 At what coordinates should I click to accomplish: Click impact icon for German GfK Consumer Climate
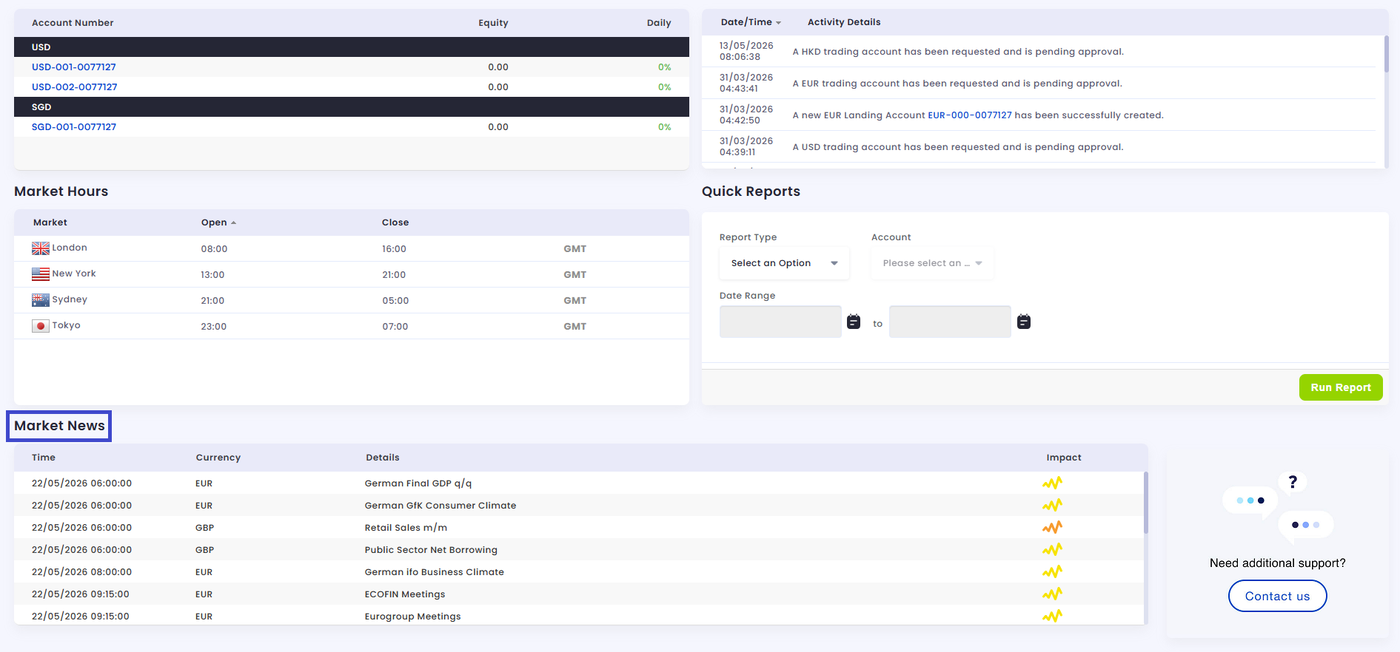(1052, 505)
